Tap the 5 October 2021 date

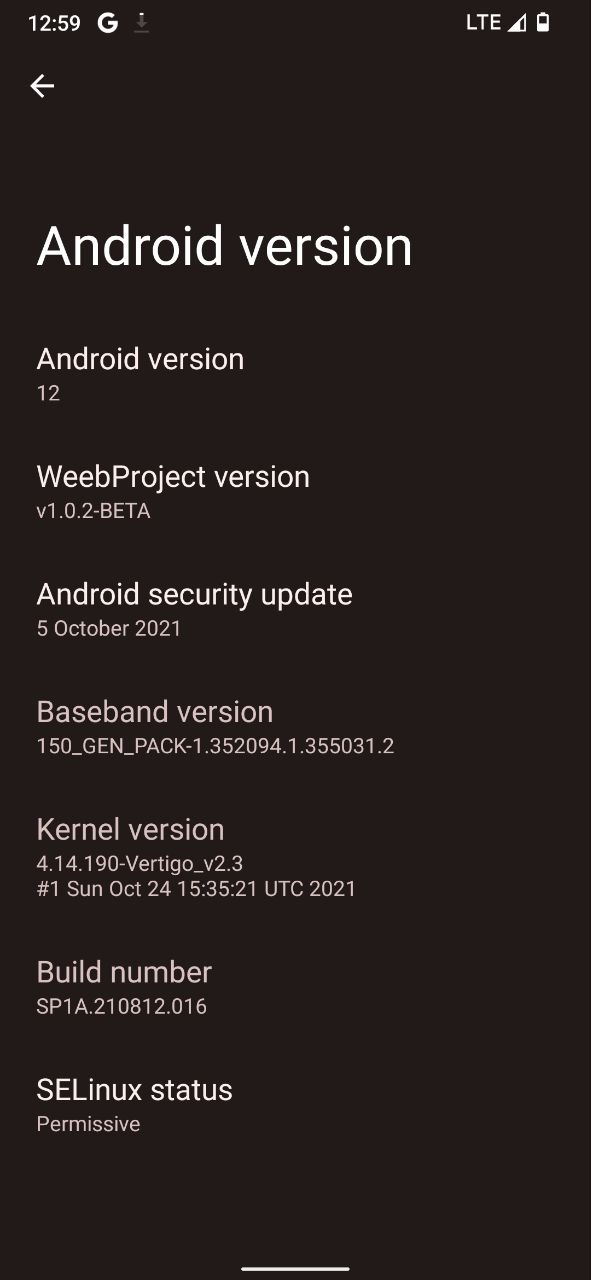tap(109, 628)
